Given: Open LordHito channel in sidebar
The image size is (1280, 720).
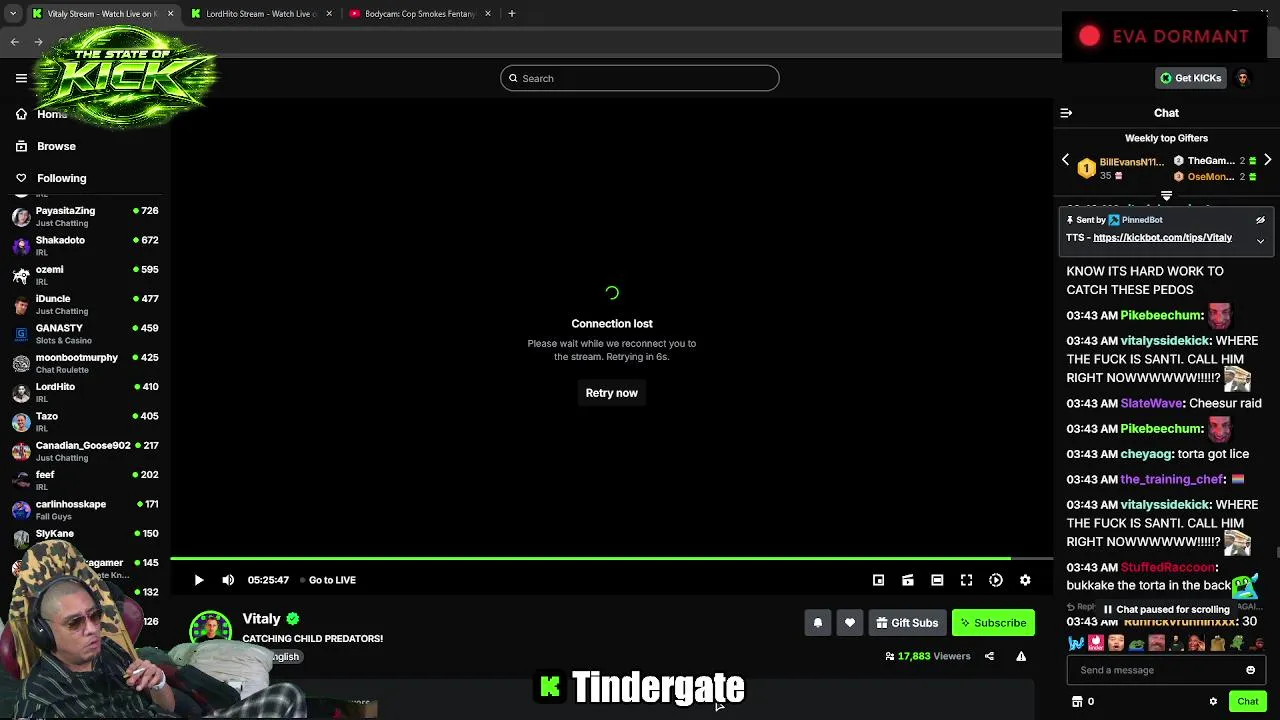Looking at the screenshot, I should [85, 392].
